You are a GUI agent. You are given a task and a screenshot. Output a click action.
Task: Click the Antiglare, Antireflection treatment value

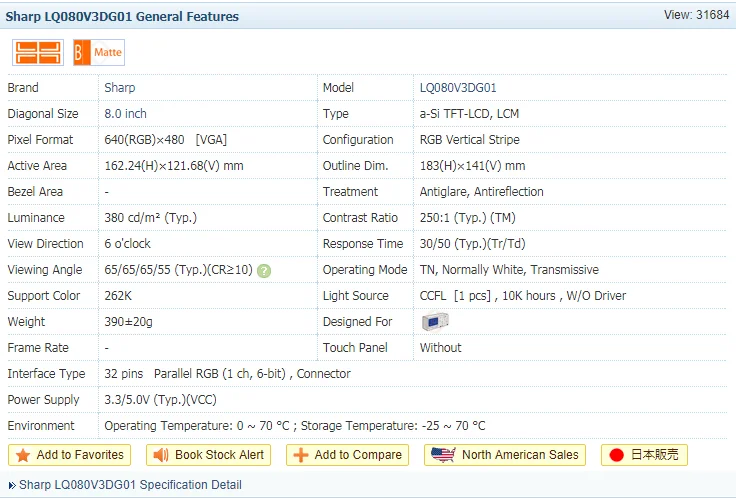482,192
